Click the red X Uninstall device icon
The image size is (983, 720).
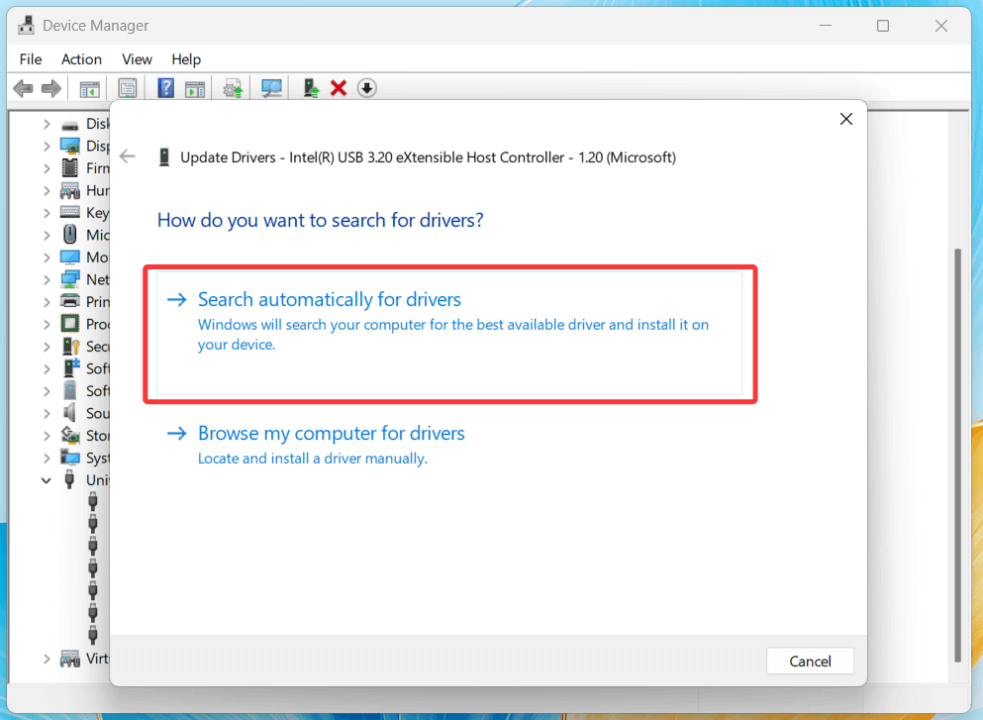click(x=338, y=89)
